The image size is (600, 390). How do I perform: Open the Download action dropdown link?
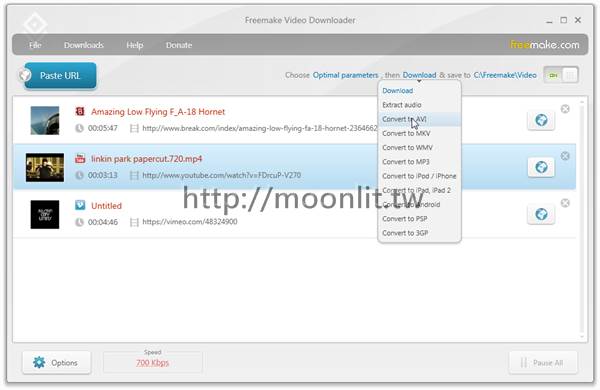tap(419, 75)
